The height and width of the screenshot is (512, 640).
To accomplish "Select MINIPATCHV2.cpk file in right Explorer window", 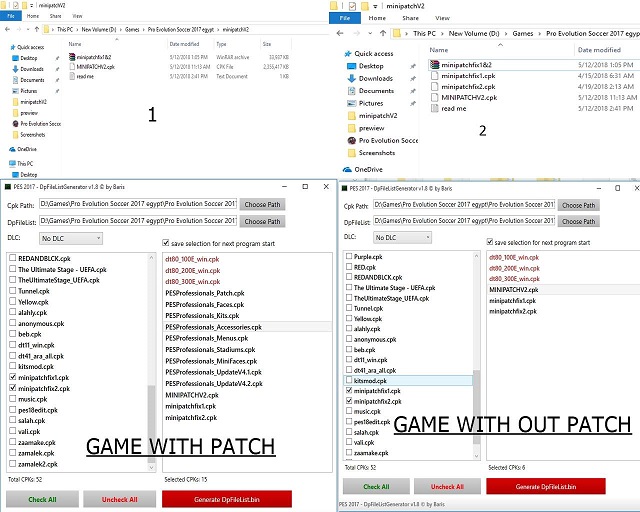I will (469, 98).
